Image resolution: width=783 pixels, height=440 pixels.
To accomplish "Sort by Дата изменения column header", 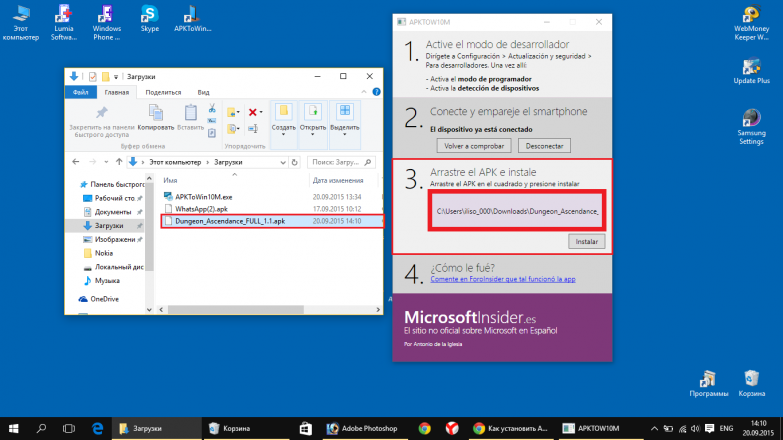I will pyautogui.click(x=338, y=180).
